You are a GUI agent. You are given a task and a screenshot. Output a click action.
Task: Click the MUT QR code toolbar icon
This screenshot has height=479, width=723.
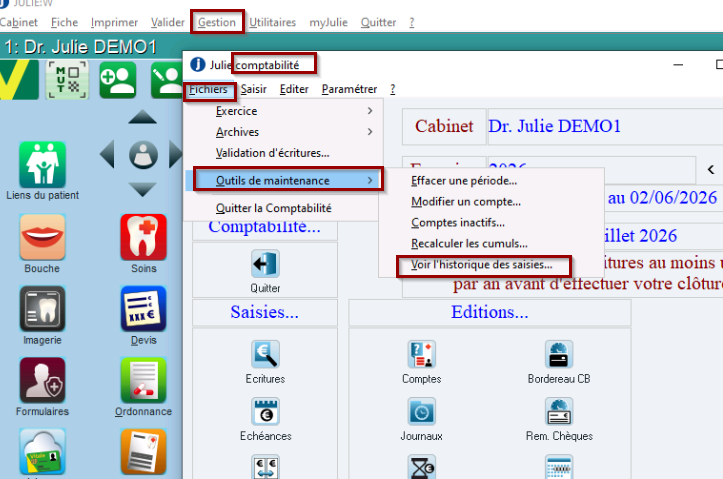(x=67, y=80)
